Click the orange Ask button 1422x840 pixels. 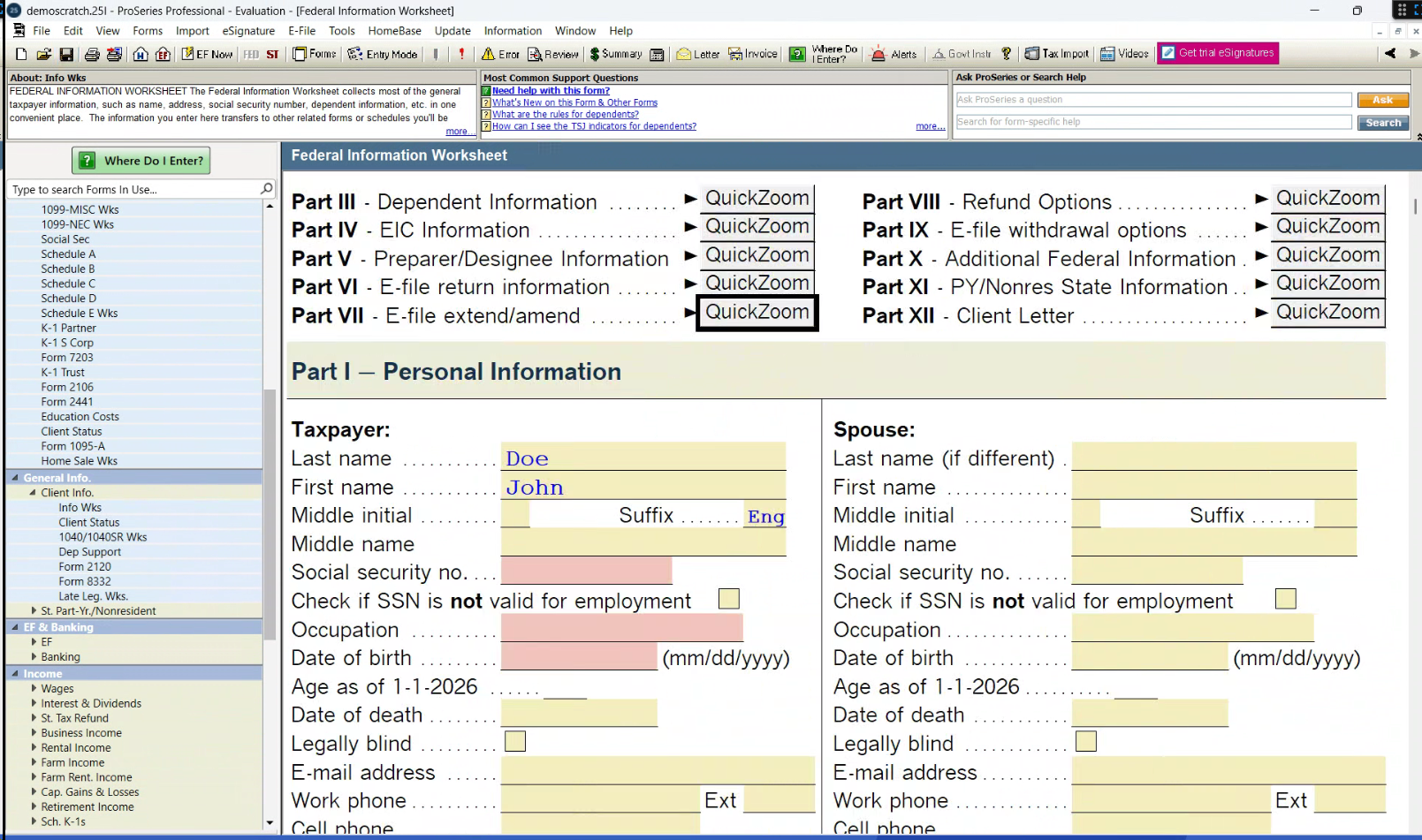(x=1383, y=100)
